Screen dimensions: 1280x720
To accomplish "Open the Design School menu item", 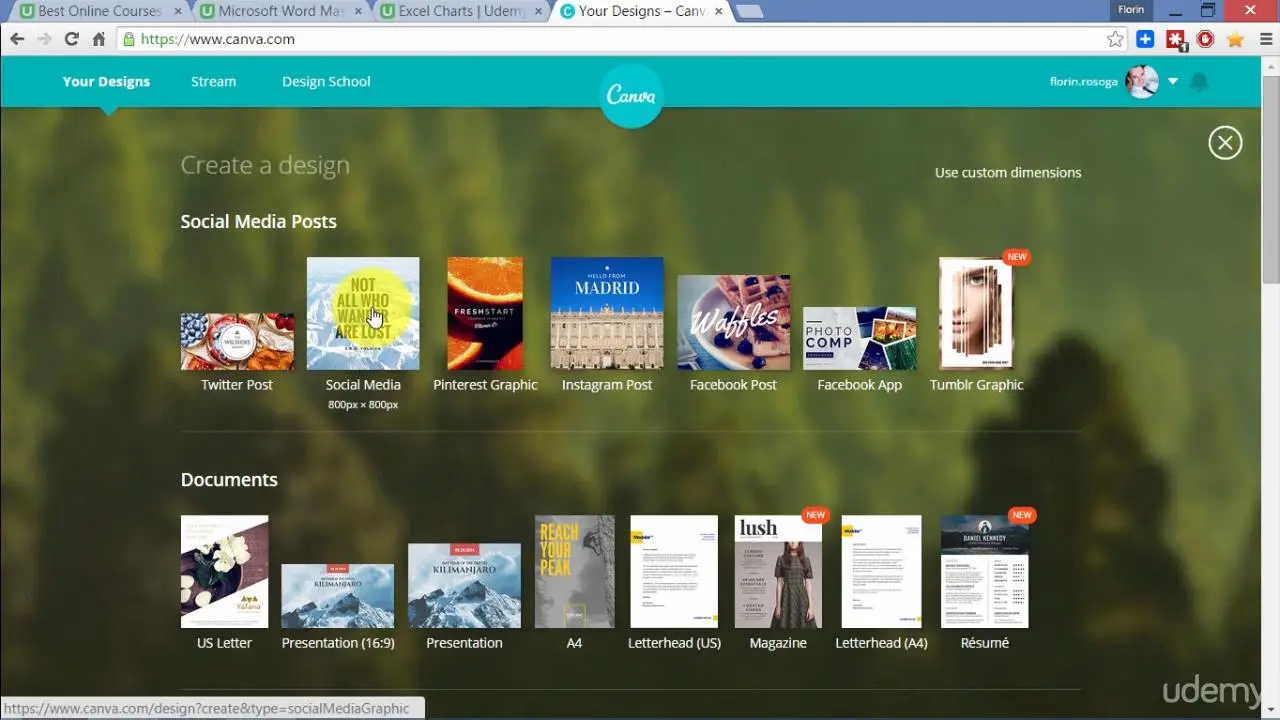I will pos(326,82).
